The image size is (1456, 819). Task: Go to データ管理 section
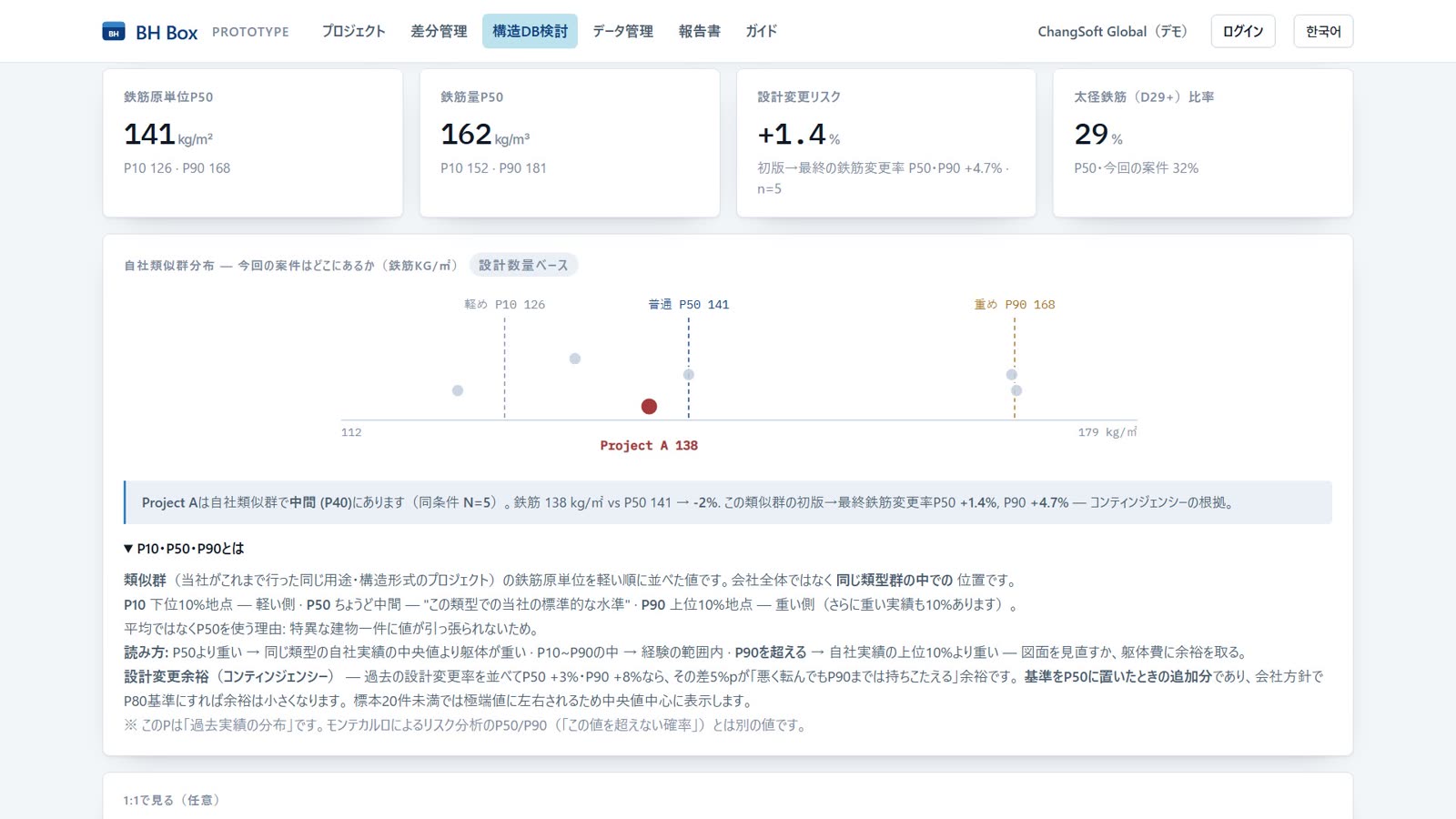622,31
